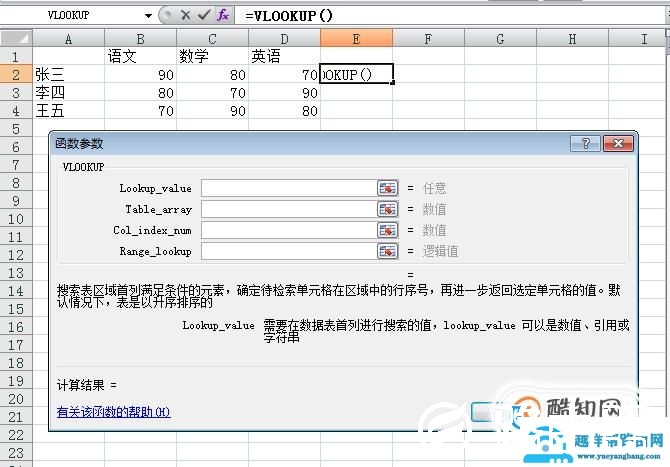Open the Name Box dropdown arrow

(148, 16)
